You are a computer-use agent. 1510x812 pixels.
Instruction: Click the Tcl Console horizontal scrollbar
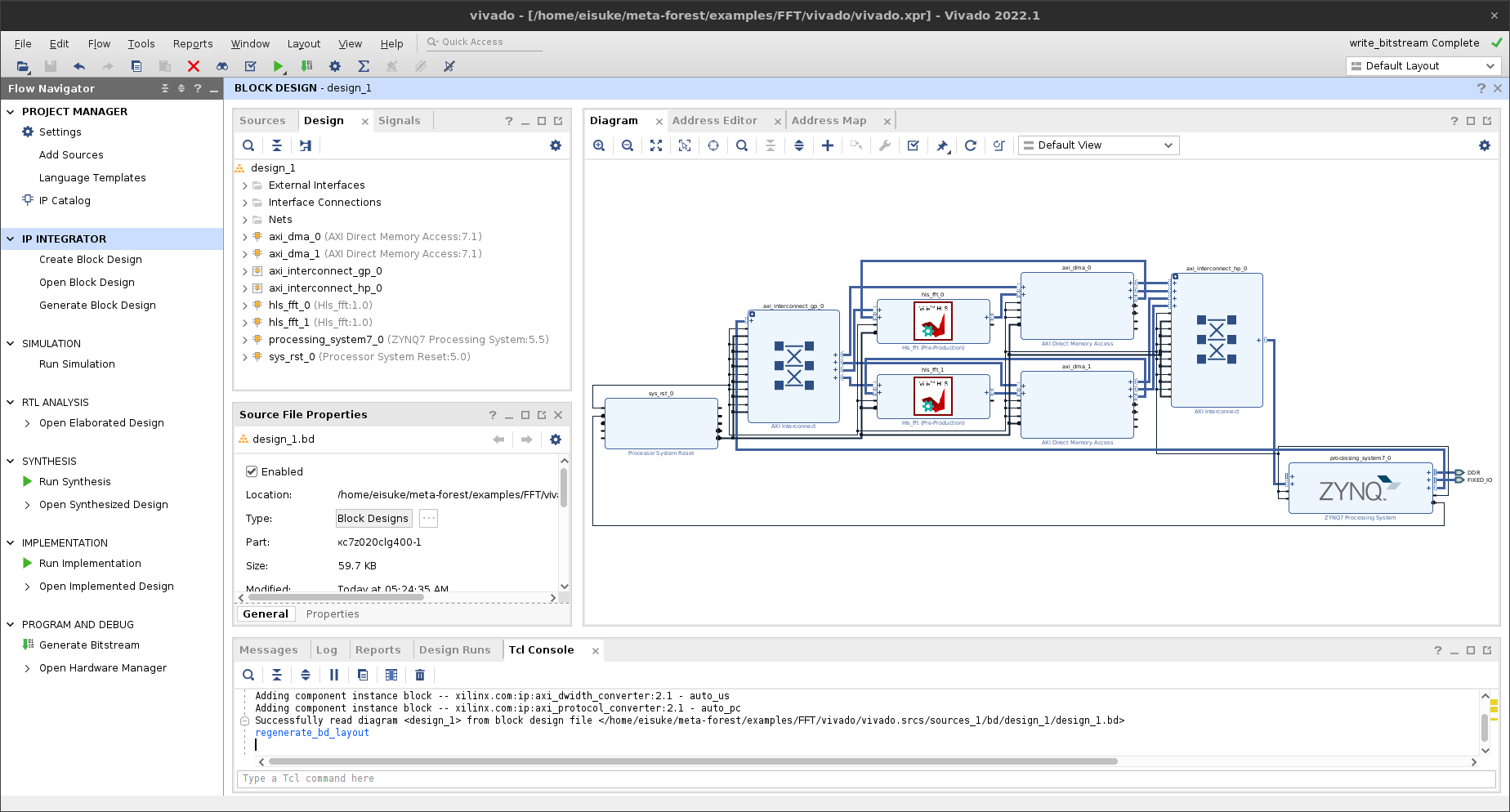point(693,761)
